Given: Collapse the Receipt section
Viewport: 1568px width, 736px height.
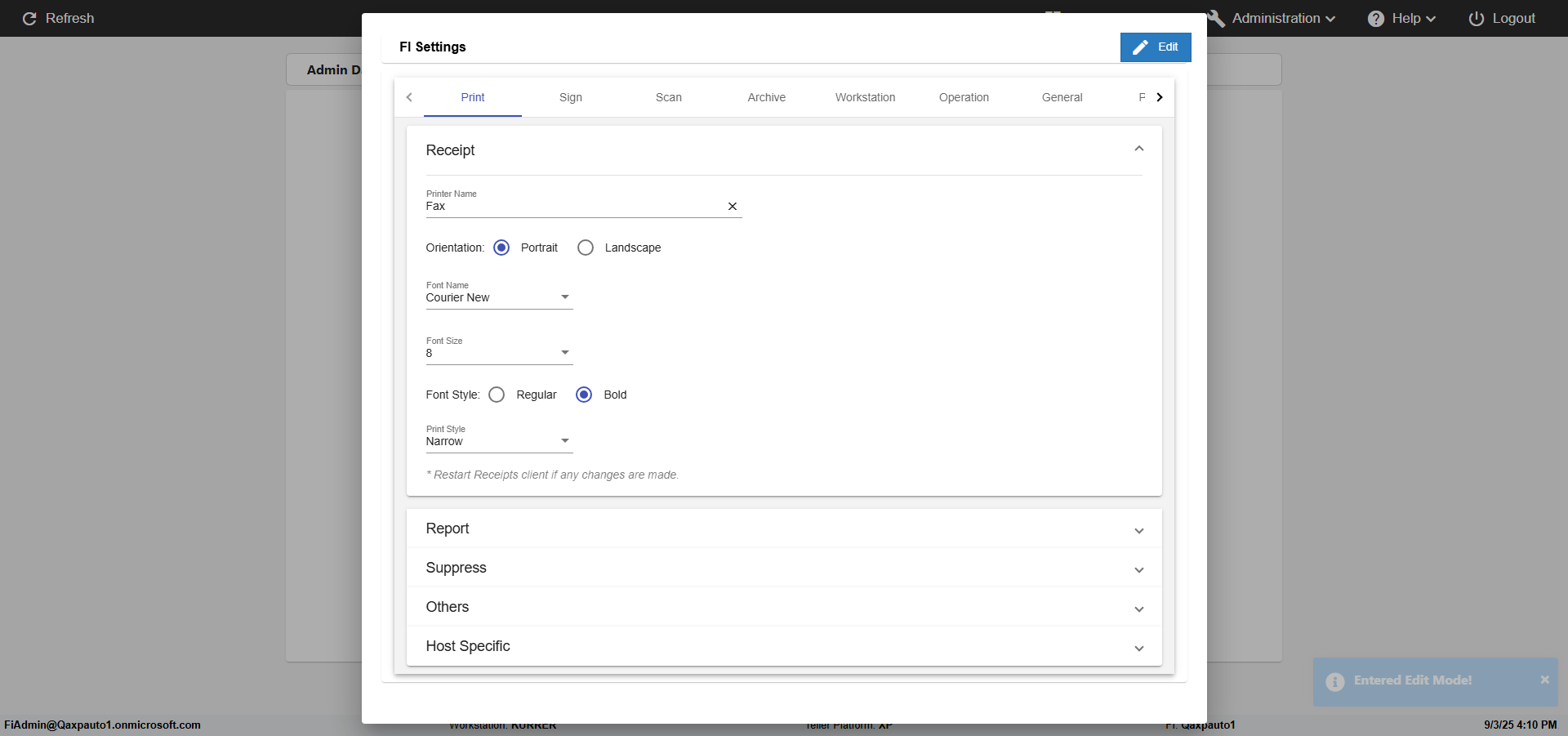Looking at the screenshot, I should 1138,149.
